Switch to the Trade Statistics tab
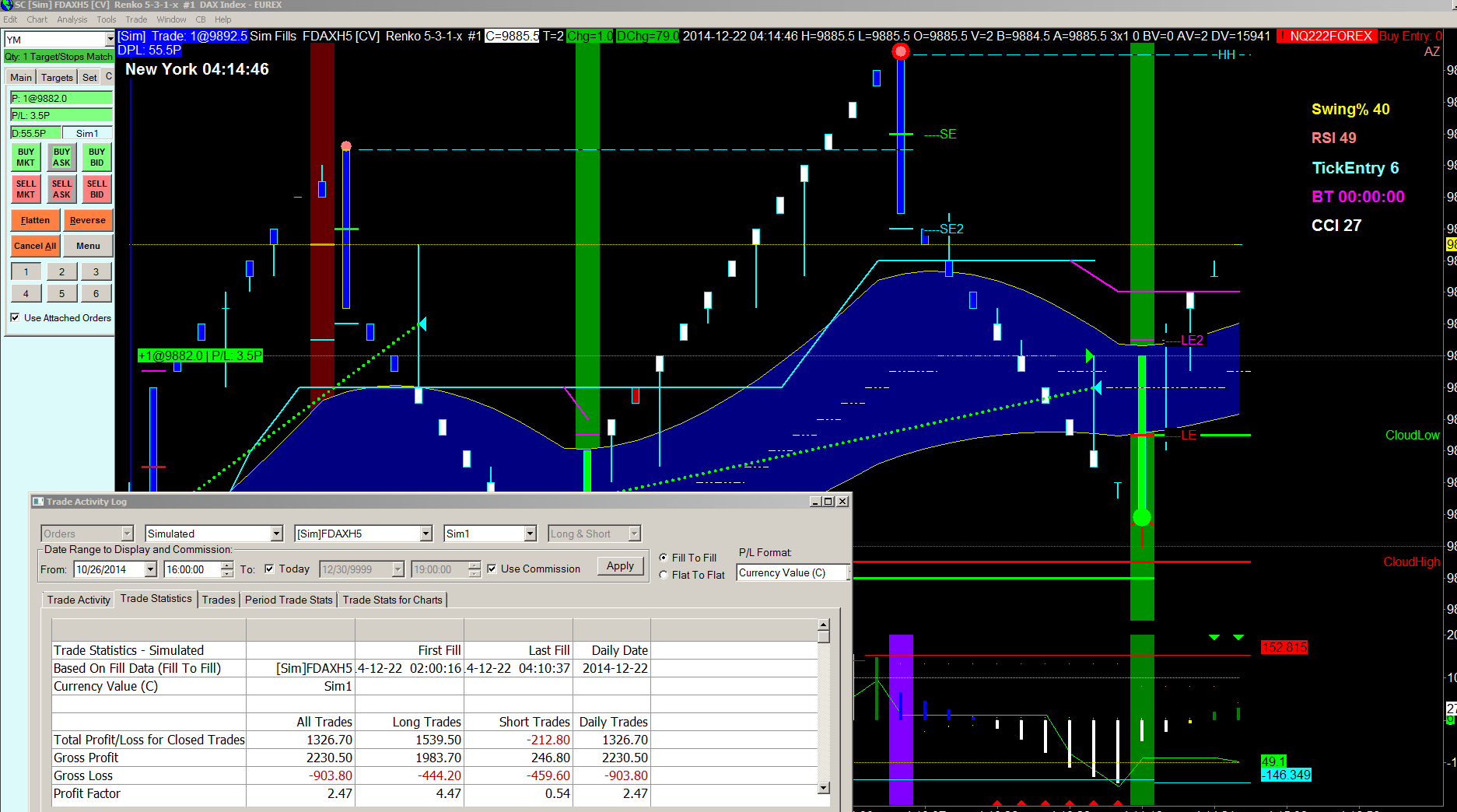 pos(156,598)
